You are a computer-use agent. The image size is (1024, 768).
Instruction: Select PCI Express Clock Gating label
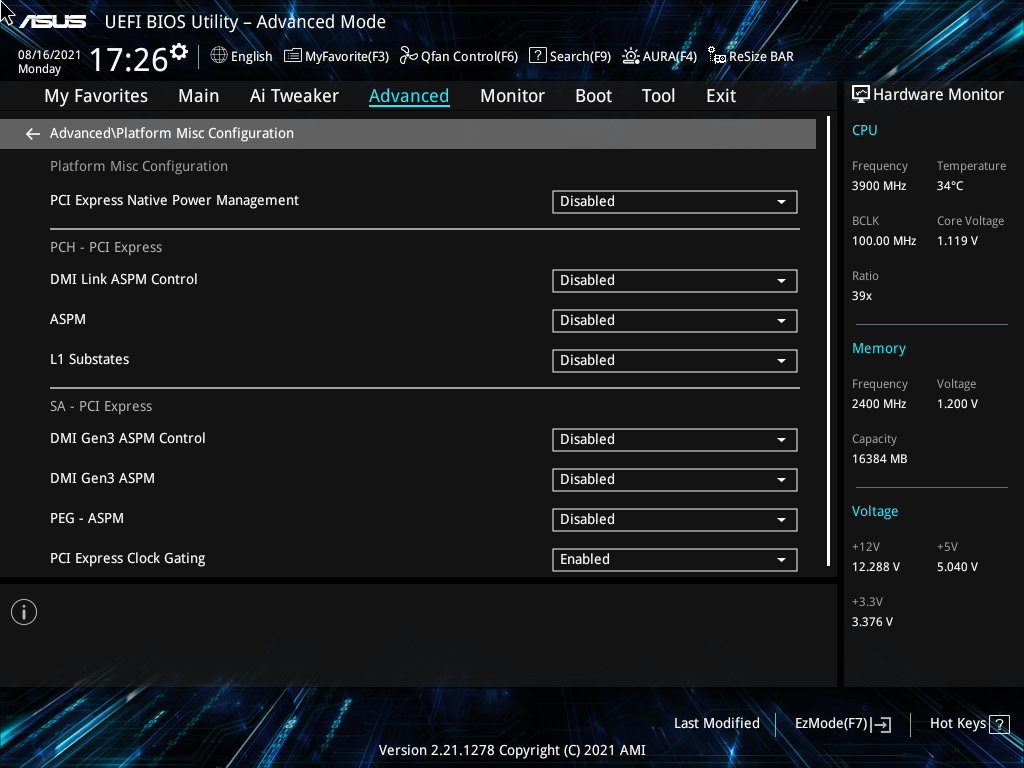127,558
